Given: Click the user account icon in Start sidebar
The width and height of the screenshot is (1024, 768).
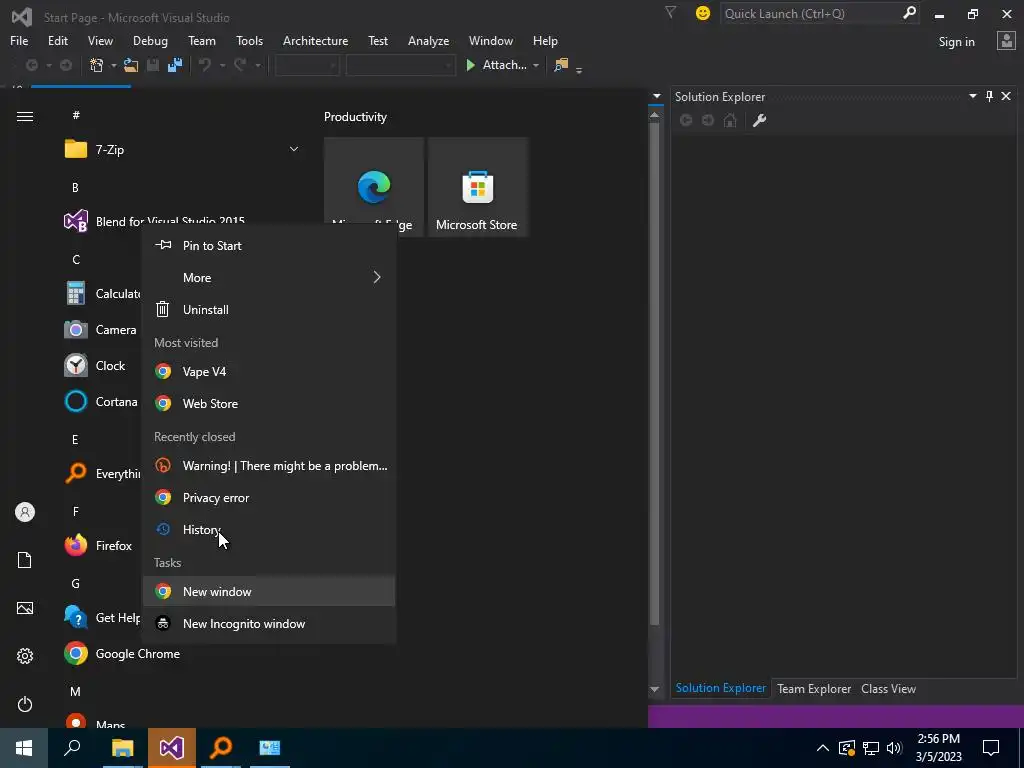Looking at the screenshot, I should pos(25,512).
